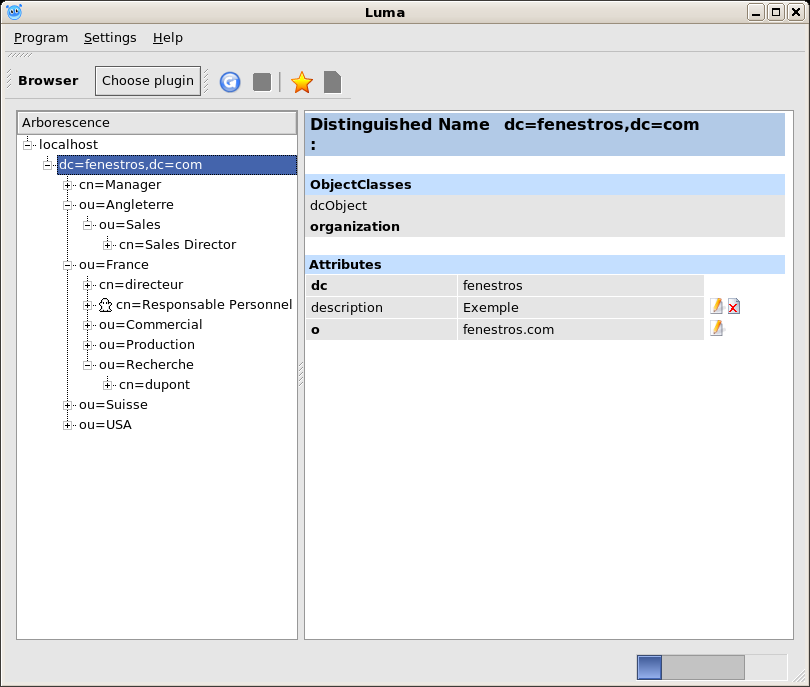This screenshot has width=810, height=687.
Task: Expand the ou=Commercial node
Action: tap(88, 325)
